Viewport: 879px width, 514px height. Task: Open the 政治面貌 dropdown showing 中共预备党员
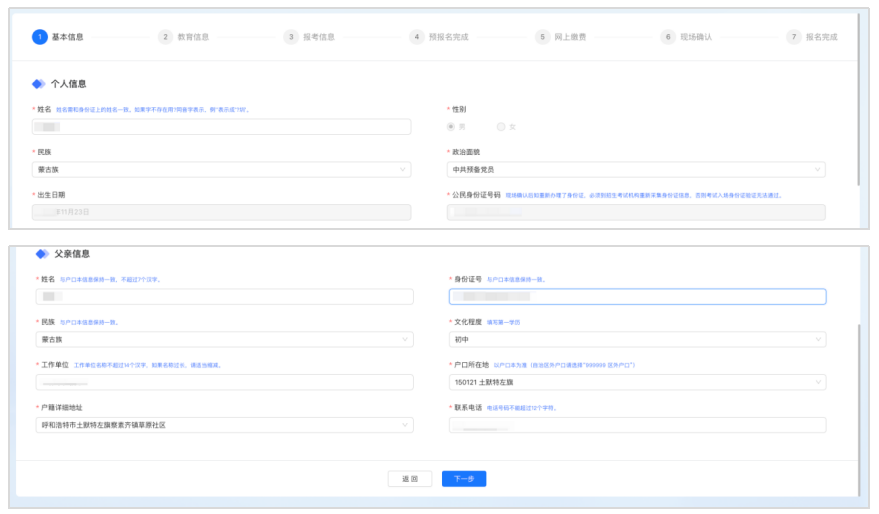(636, 170)
